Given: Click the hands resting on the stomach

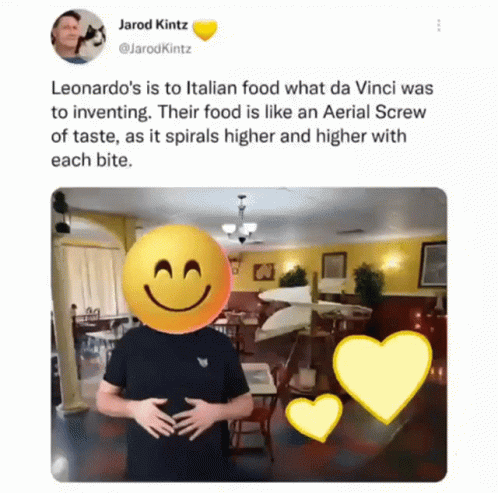Looking at the screenshot, I should tap(173, 418).
